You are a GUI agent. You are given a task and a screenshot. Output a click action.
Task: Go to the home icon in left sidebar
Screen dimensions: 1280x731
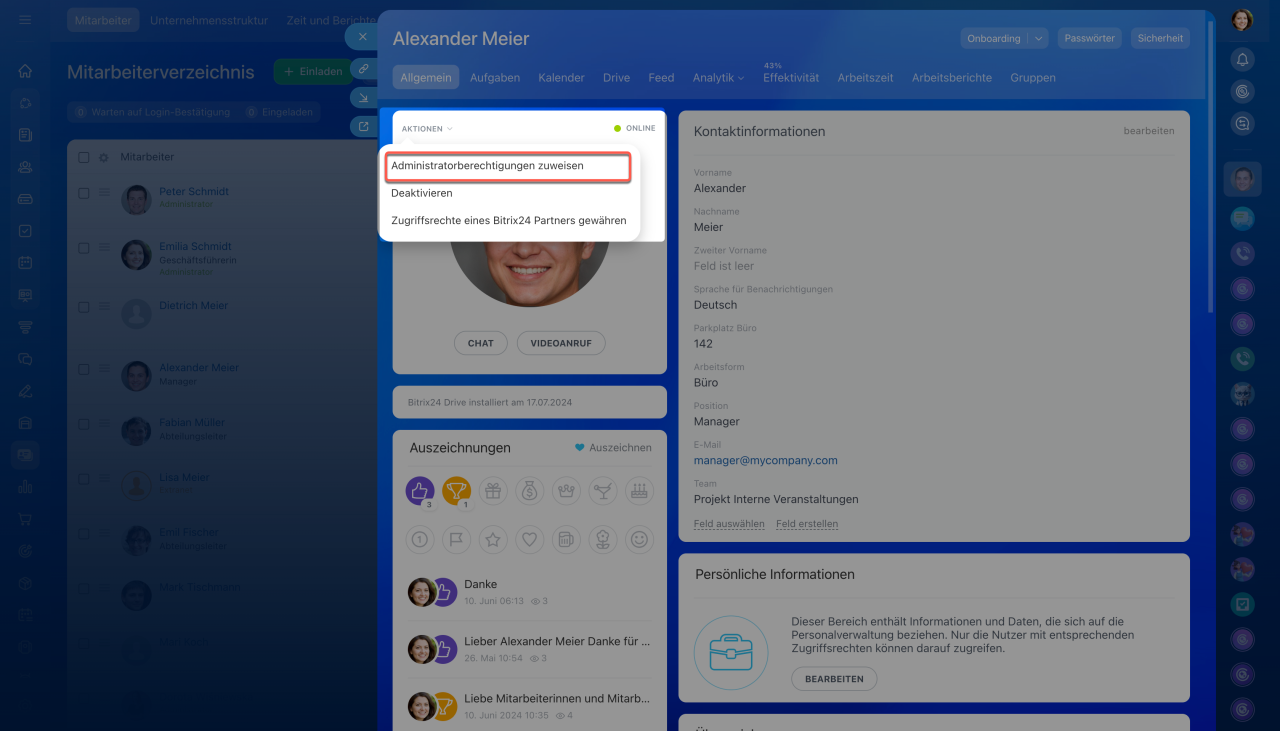click(x=25, y=71)
